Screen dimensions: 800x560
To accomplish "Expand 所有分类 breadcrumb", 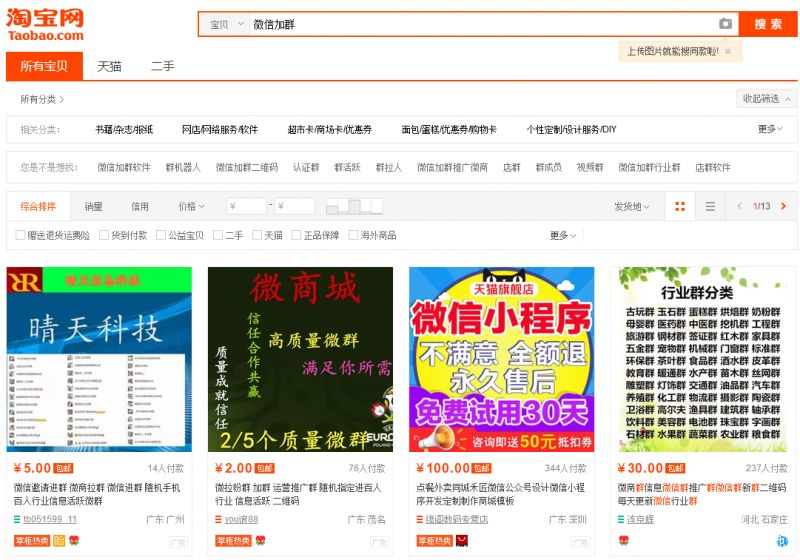I will click(42, 99).
